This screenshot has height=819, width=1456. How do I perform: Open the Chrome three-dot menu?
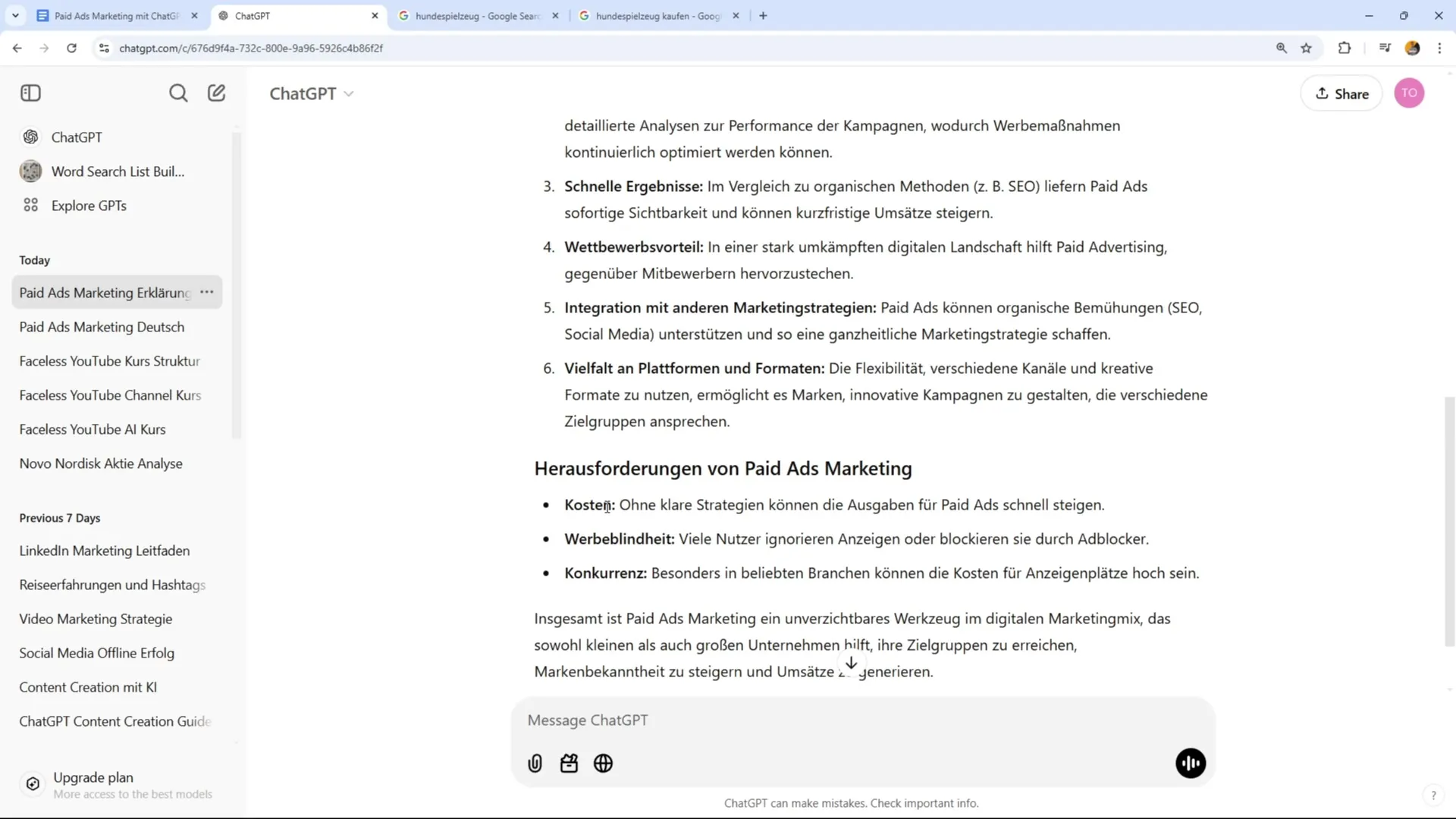pyautogui.click(x=1439, y=48)
